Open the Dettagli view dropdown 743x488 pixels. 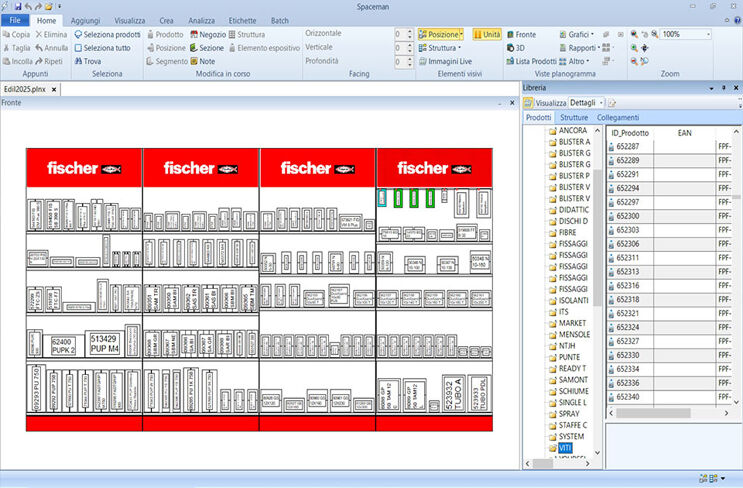pos(601,102)
